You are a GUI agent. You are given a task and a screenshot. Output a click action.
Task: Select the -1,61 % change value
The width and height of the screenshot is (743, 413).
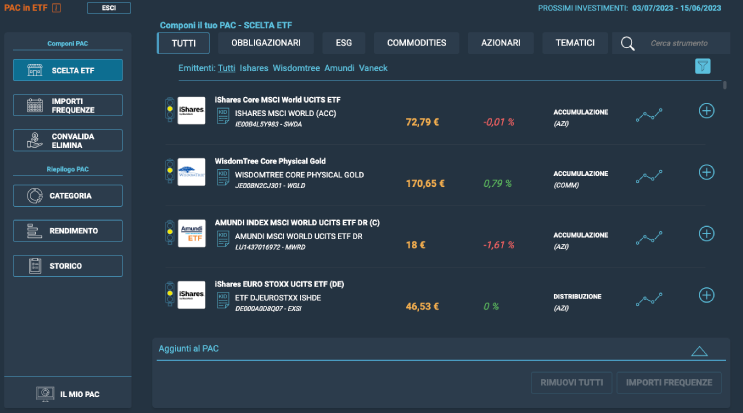click(x=498, y=245)
